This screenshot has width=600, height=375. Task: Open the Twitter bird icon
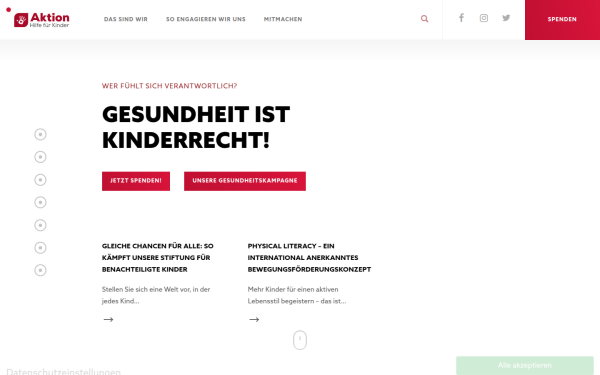(506, 18)
